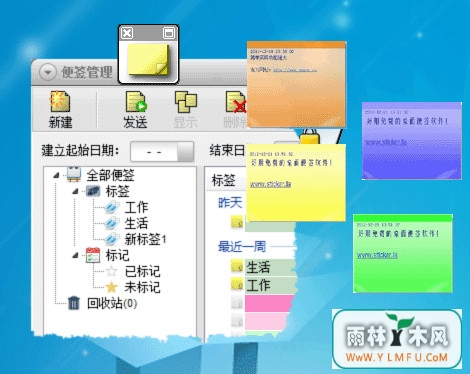The image size is (470, 374).
Task: Select the 标记 node in the tree
Action: [x=117, y=255]
